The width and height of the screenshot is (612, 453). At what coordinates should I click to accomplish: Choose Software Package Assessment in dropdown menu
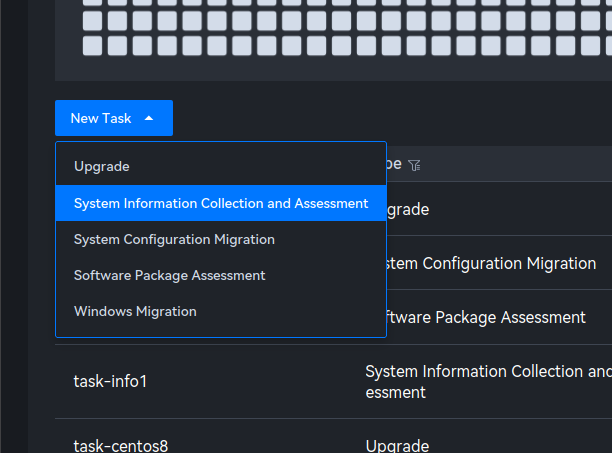pyautogui.click(x=169, y=275)
